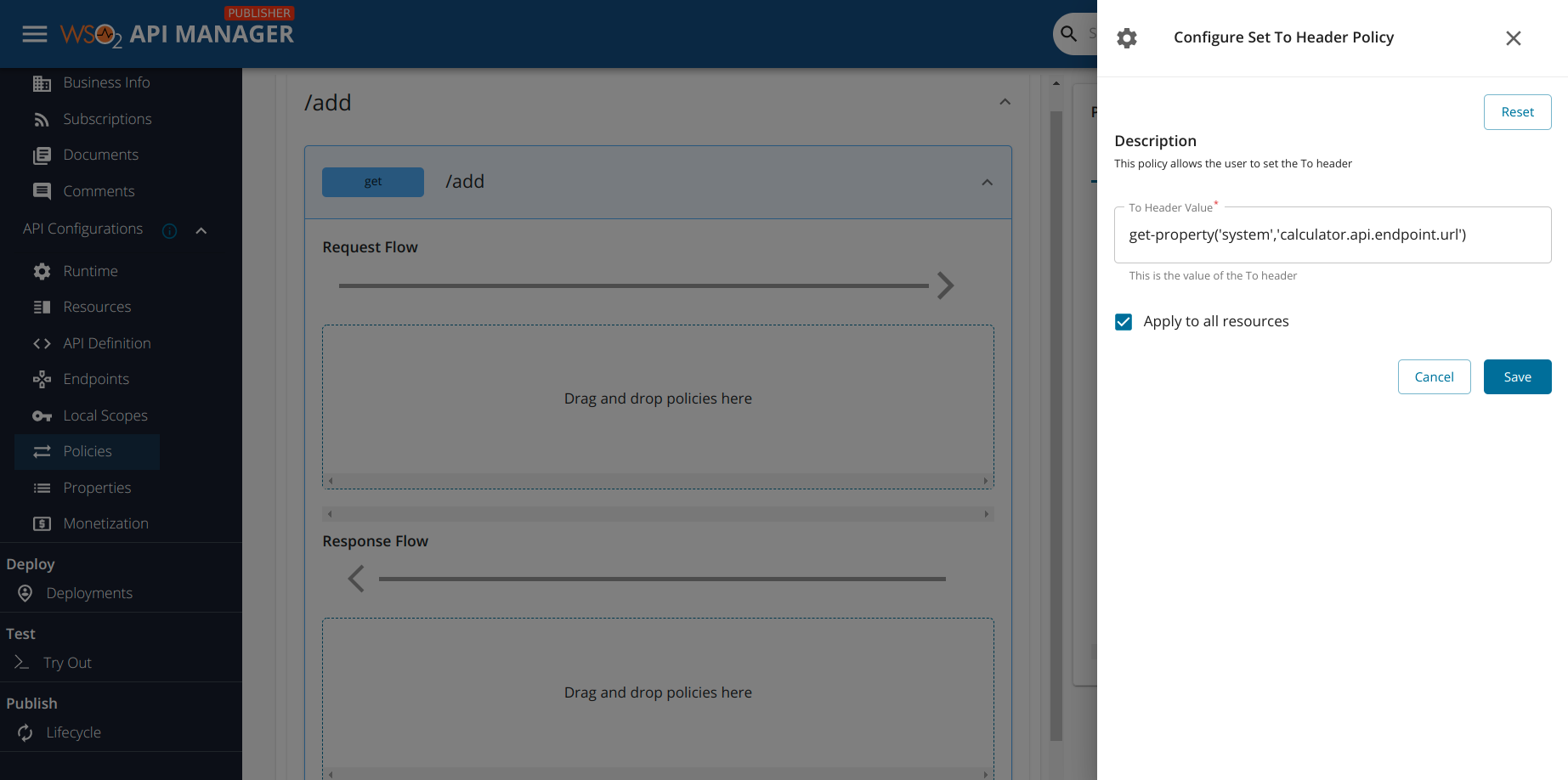Open Try Out test console
The width and height of the screenshot is (1568, 780).
pos(67,663)
